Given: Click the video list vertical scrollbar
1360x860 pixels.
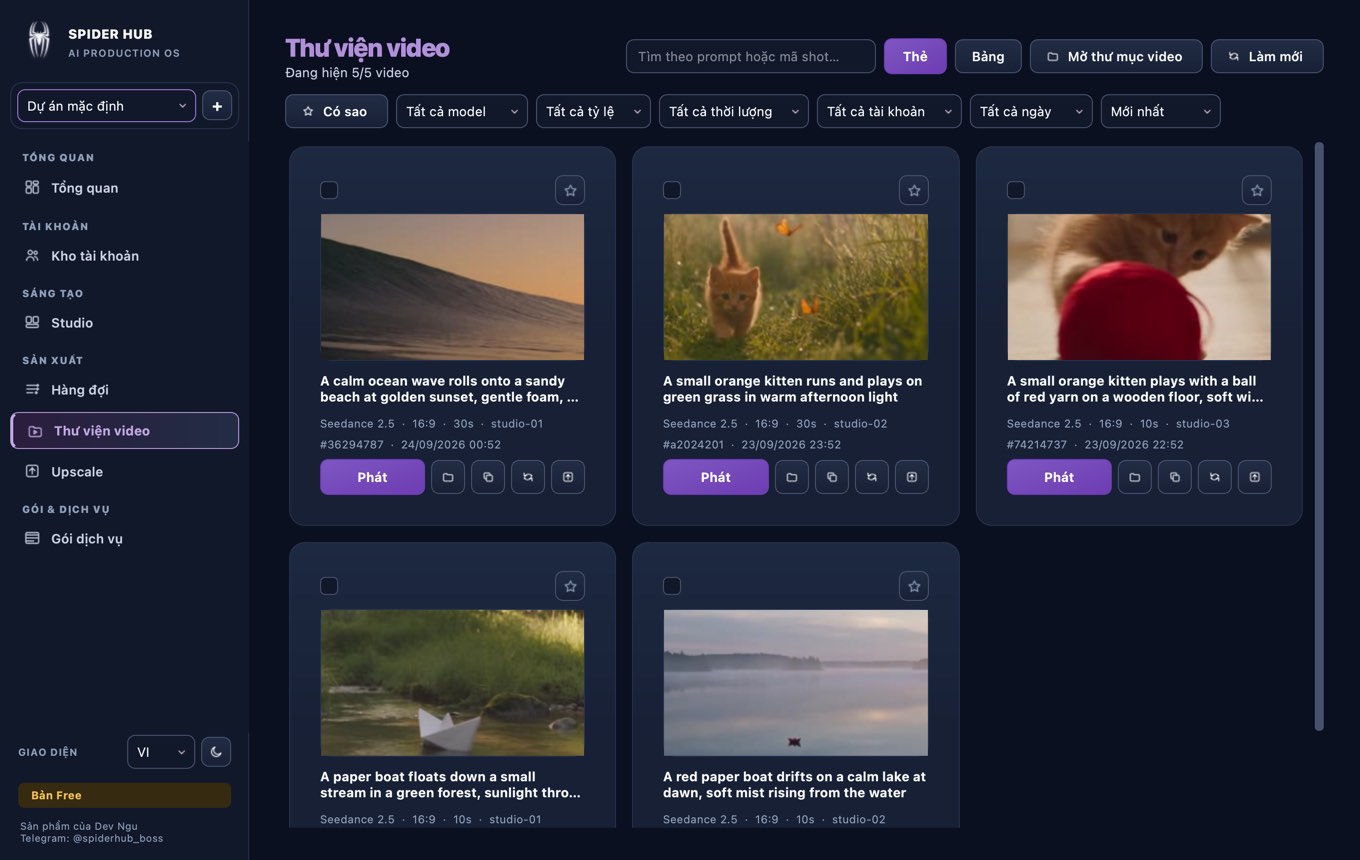Looking at the screenshot, I should coord(1319,436).
